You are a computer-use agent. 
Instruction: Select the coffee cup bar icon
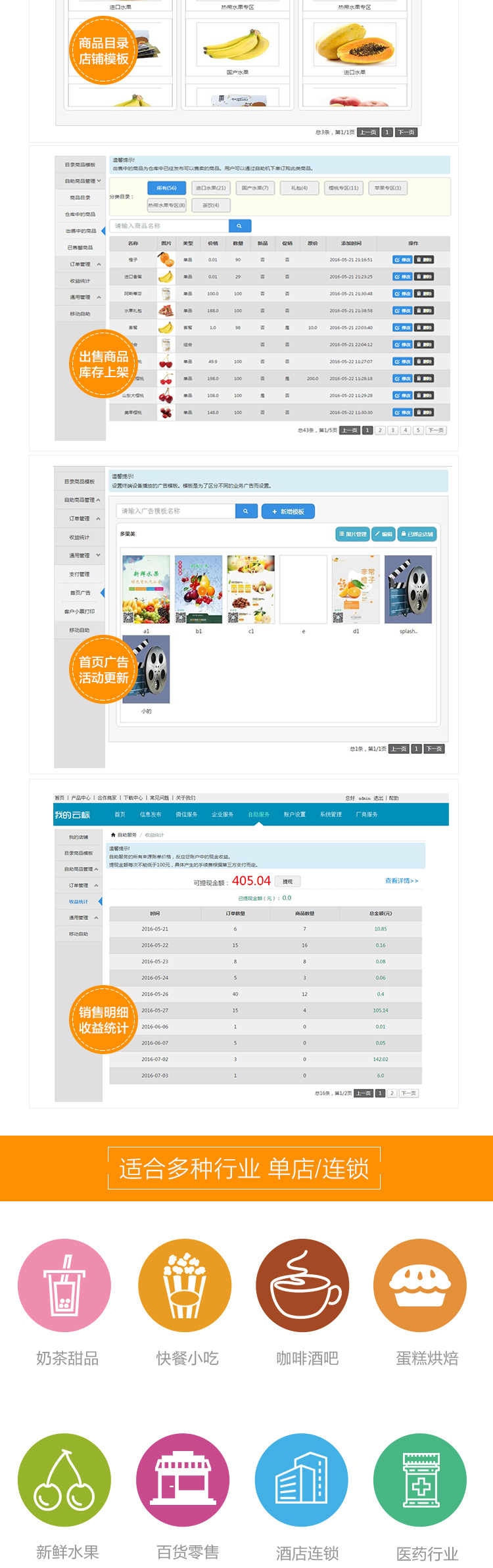pos(302,1285)
